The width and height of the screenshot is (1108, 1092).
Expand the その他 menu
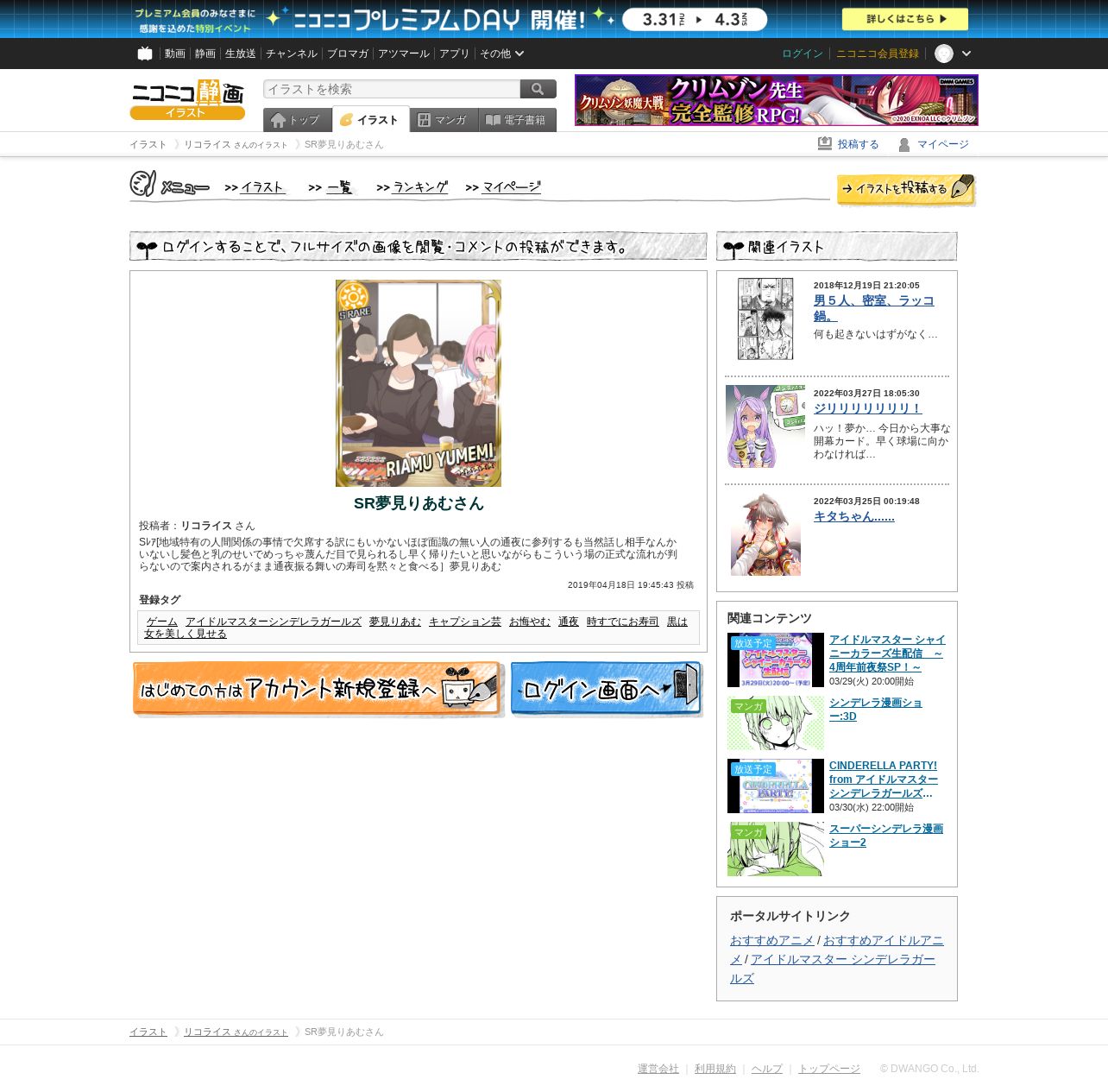pyautogui.click(x=501, y=54)
